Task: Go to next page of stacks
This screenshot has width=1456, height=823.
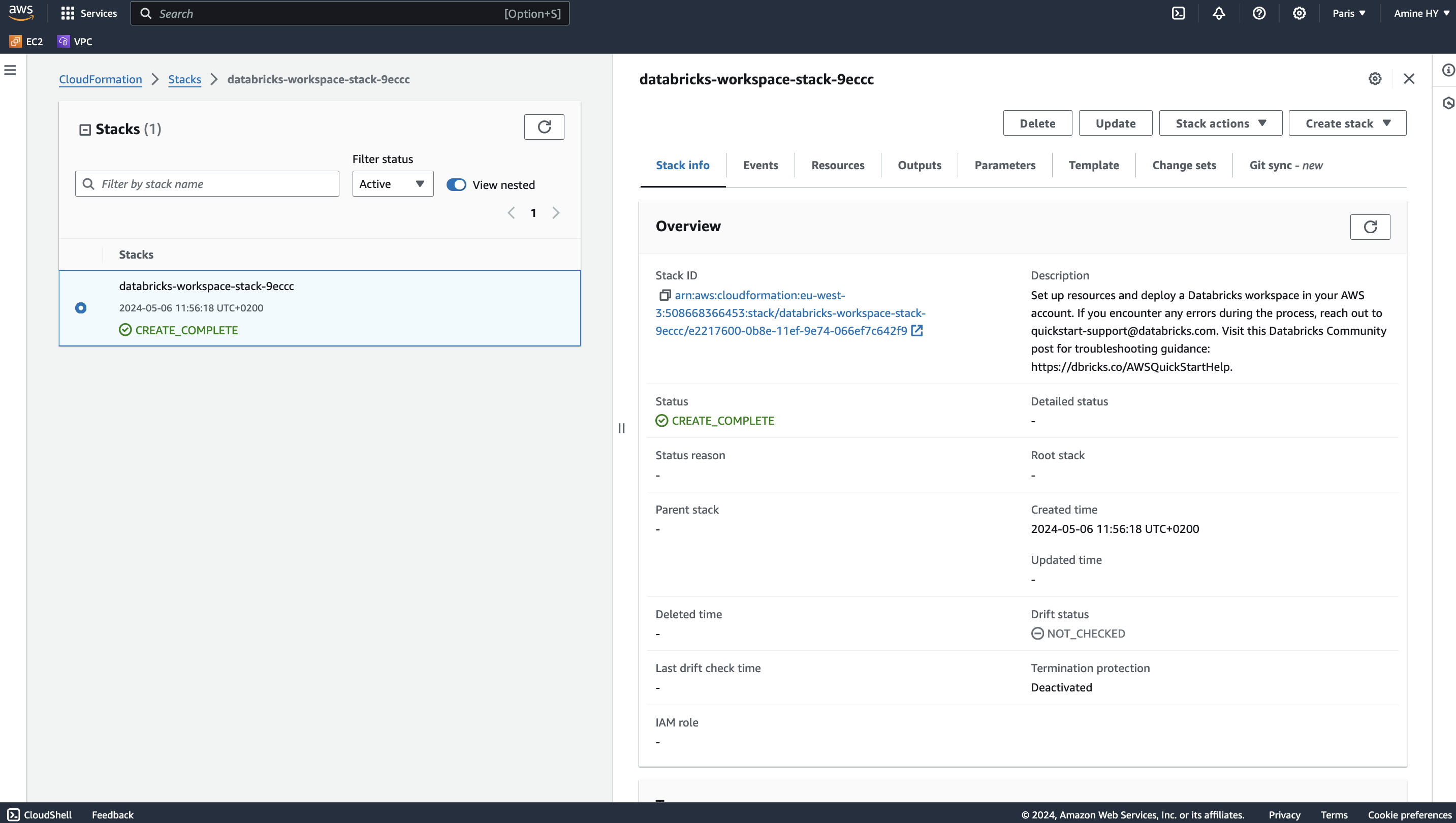Action: (x=556, y=213)
